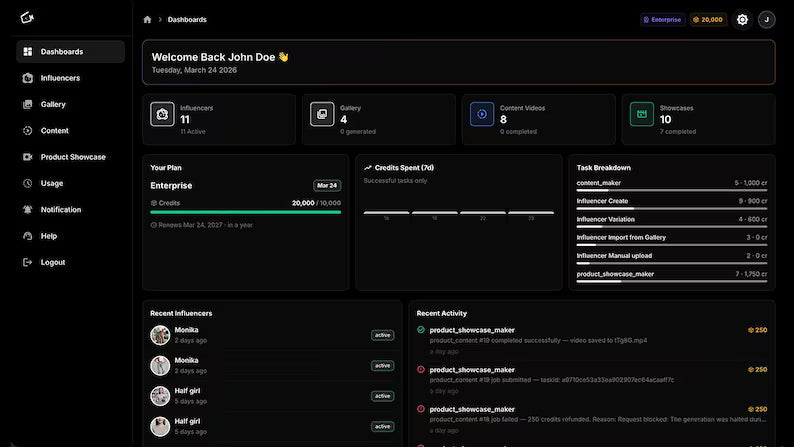This screenshot has width=794, height=447.
Task: Click the Recent Influencers heading
Action: click(x=181, y=313)
